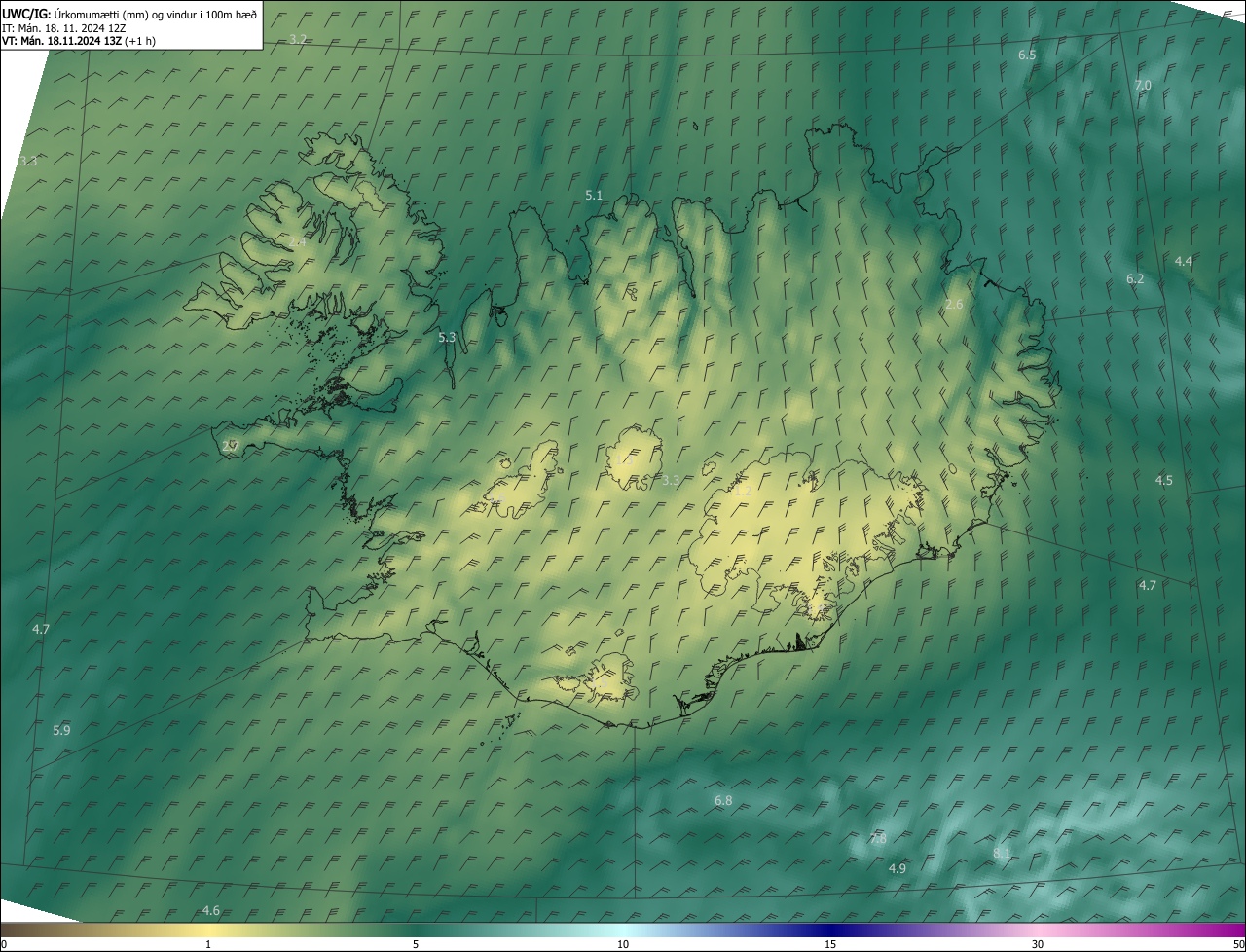Click the colorbar tick label 30
This screenshot has width=1246, height=952.
[x=1038, y=944]
